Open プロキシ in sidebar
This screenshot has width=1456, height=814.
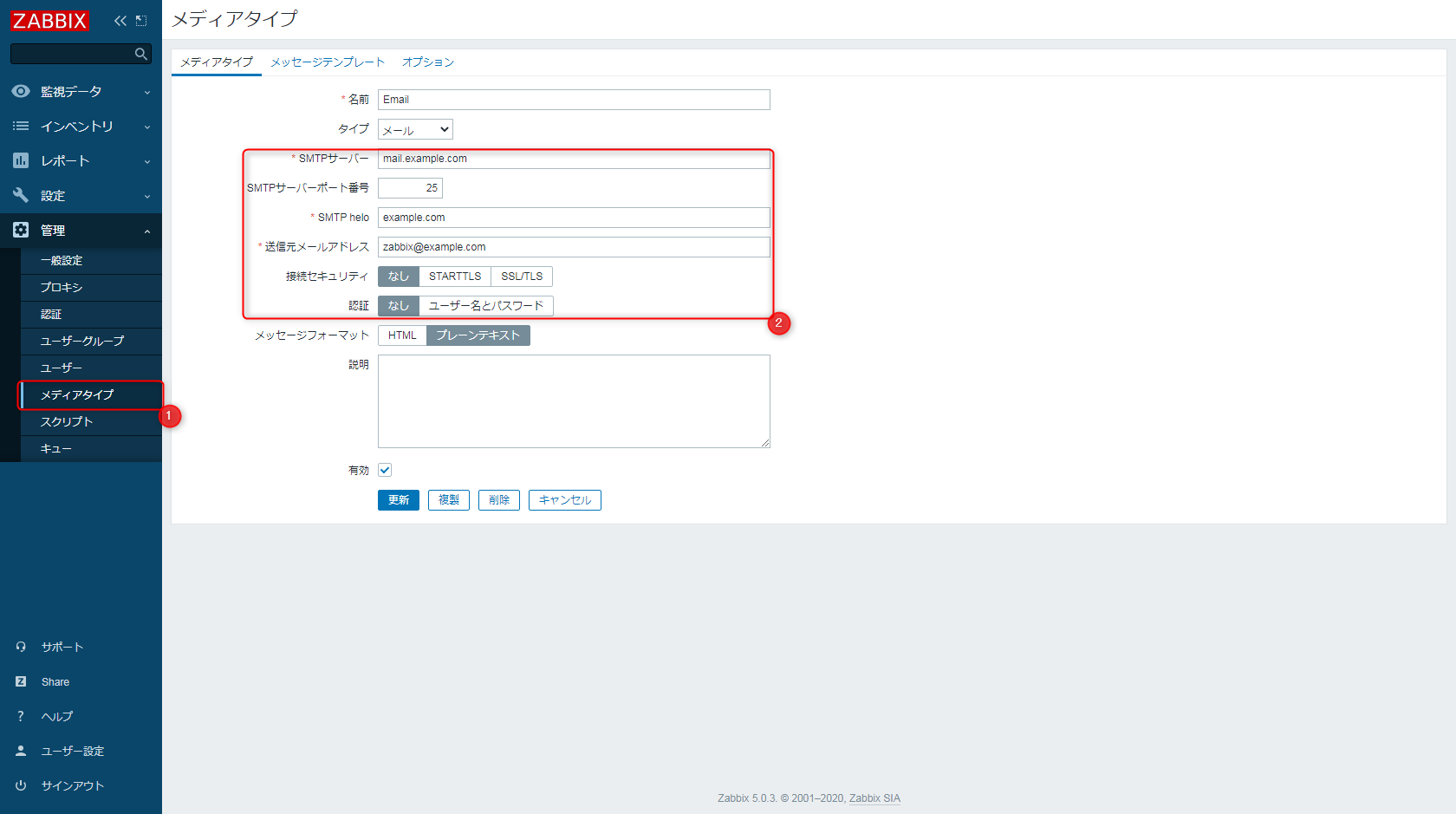coord(91,288)
